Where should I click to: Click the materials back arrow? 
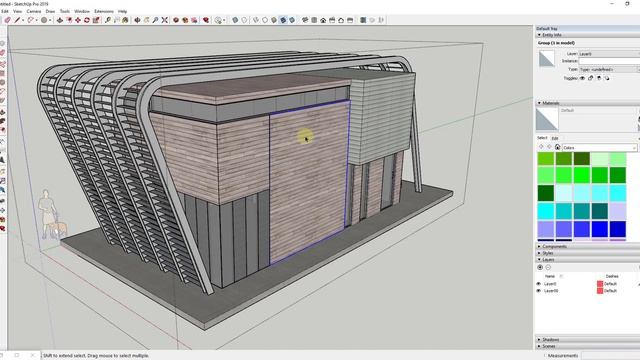pos(541,147)
